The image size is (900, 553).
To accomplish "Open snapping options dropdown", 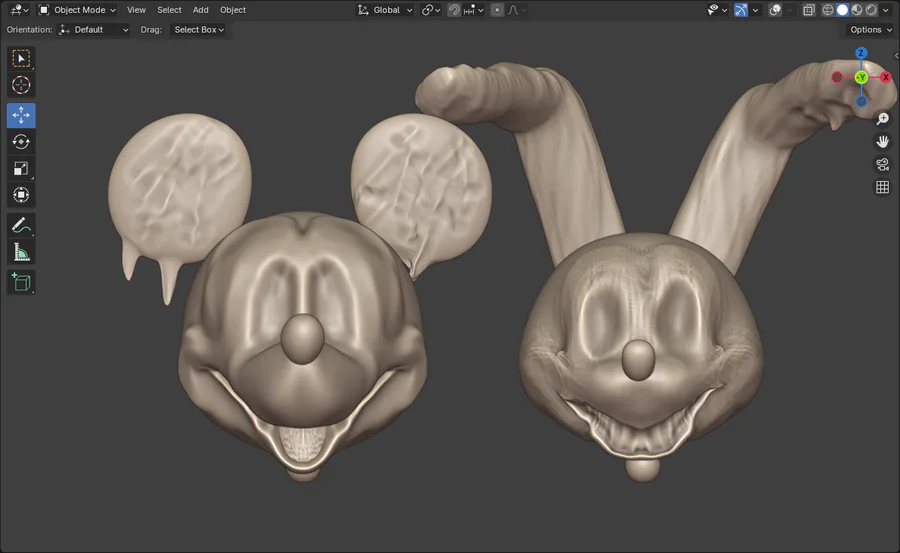I will click(474, 10).
